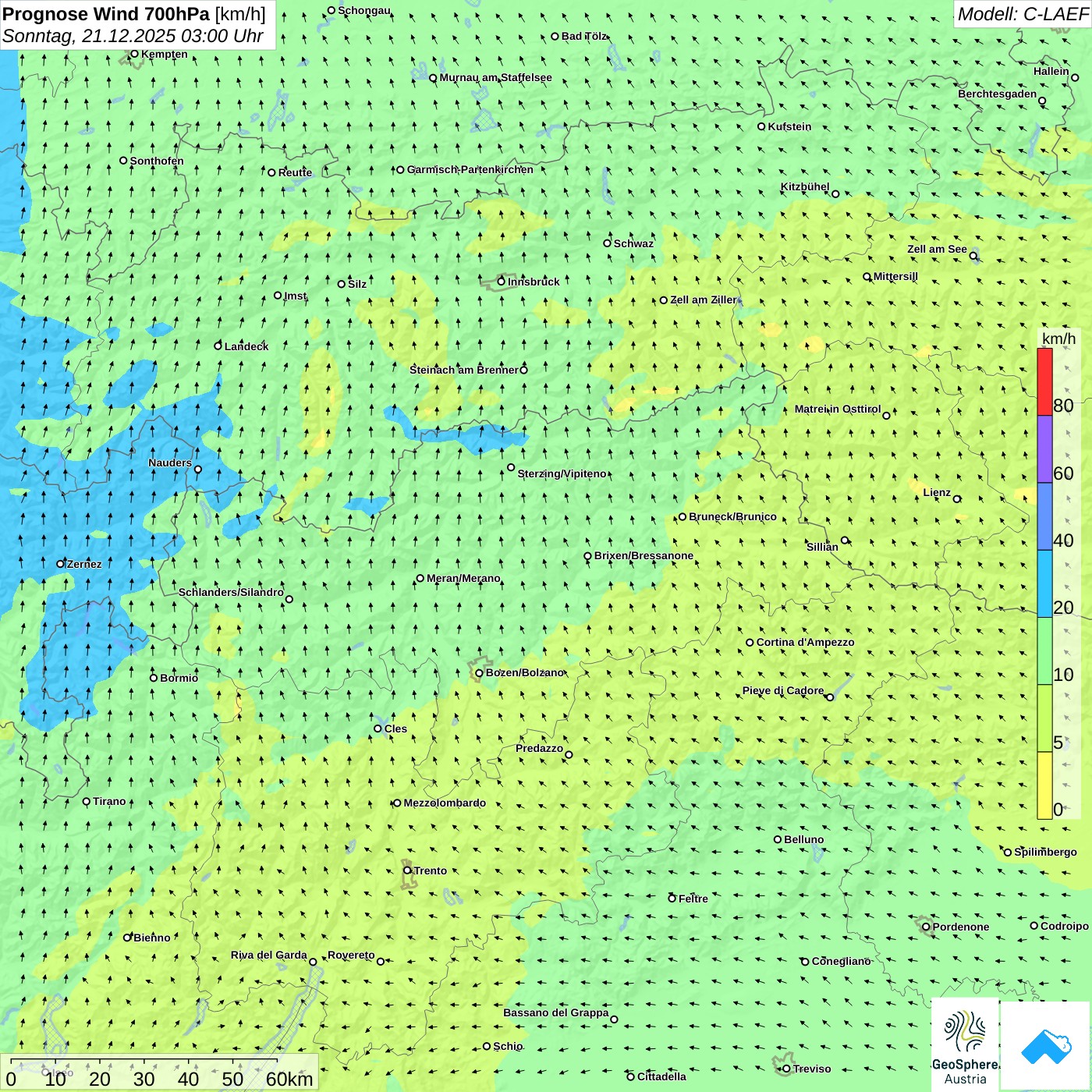Click the Brixen/Bressanone label
The height and width of the screenshot is (1092, 1092).
(x=643, y=555)
